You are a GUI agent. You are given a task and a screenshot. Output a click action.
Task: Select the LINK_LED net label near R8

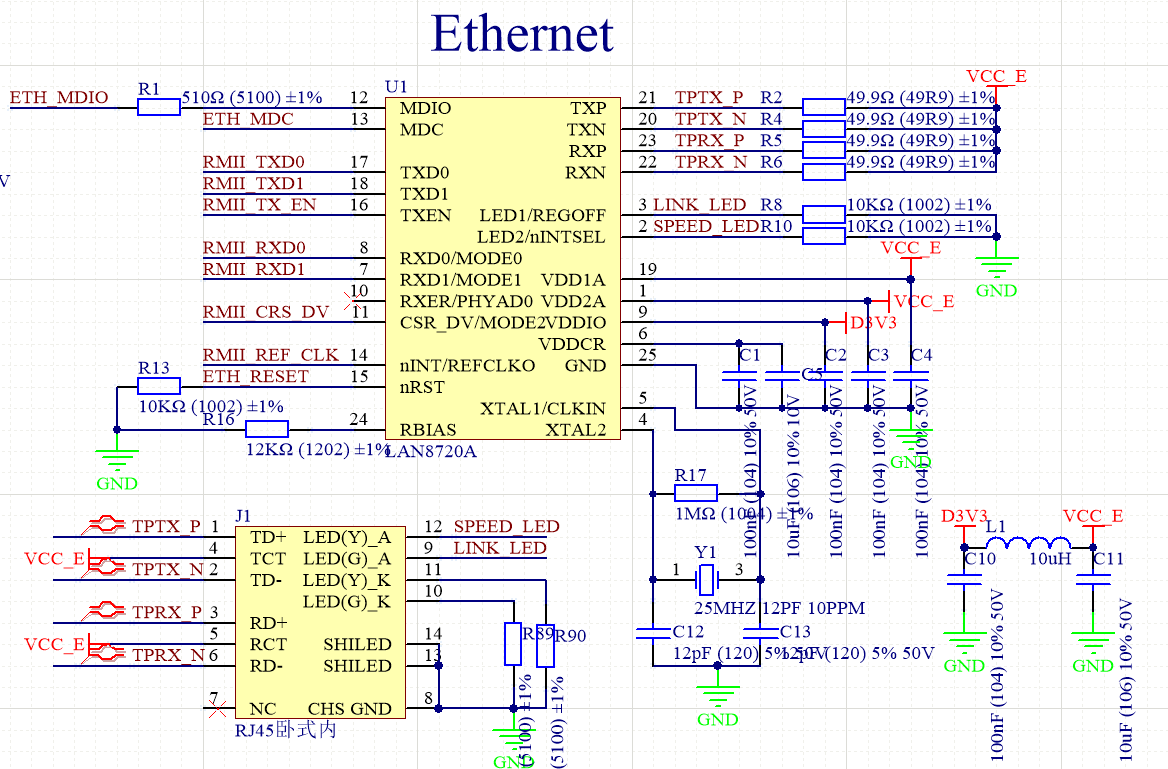point(699,205)
